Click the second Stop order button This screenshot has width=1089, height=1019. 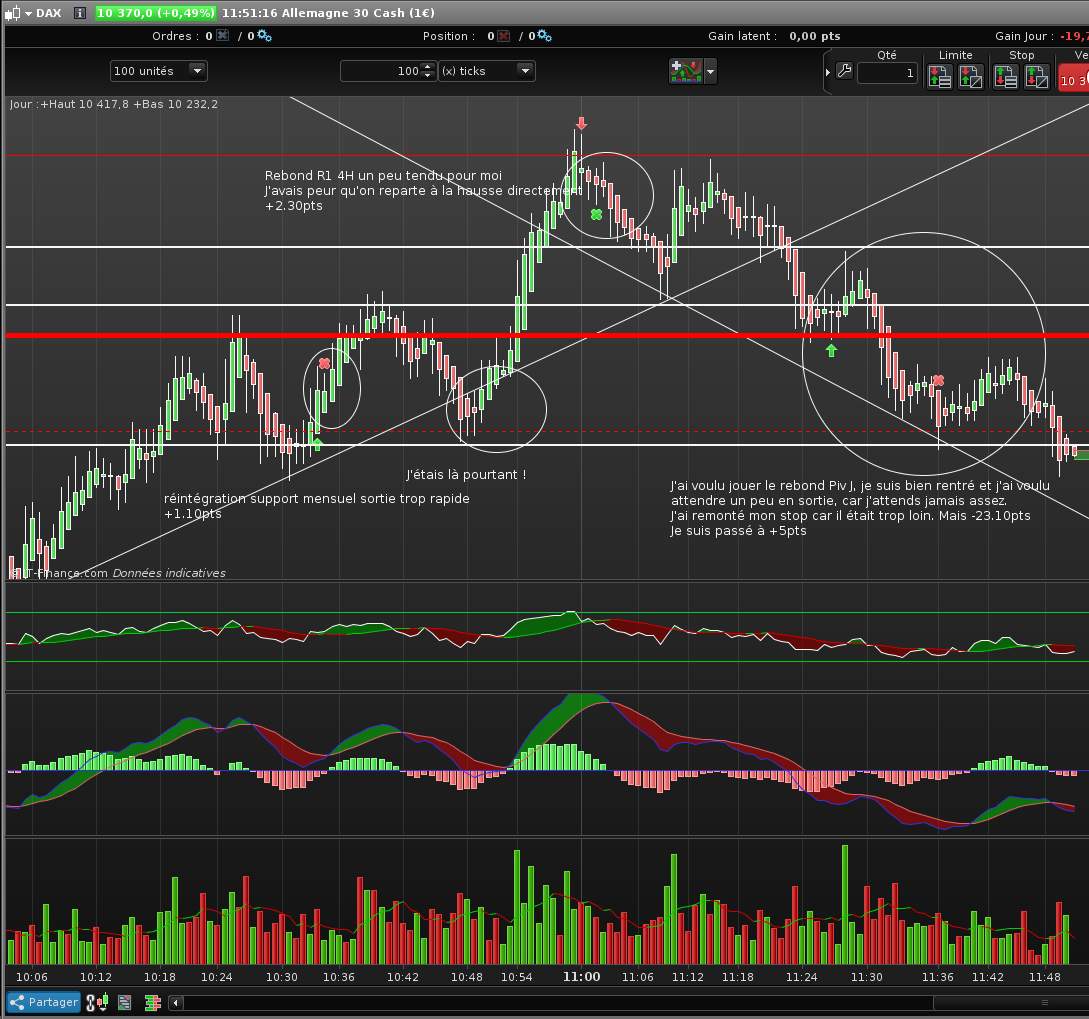tap(1037, 76)
